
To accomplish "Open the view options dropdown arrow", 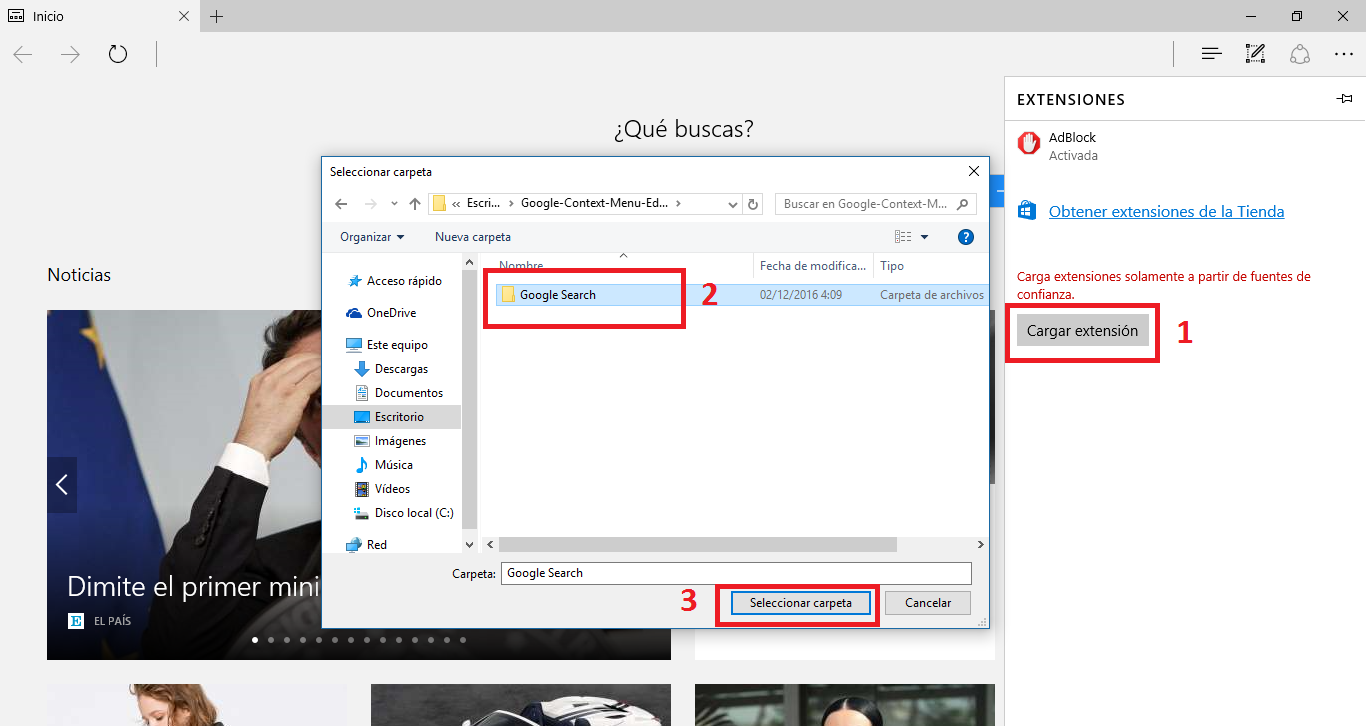I will [x=924, y=237].
